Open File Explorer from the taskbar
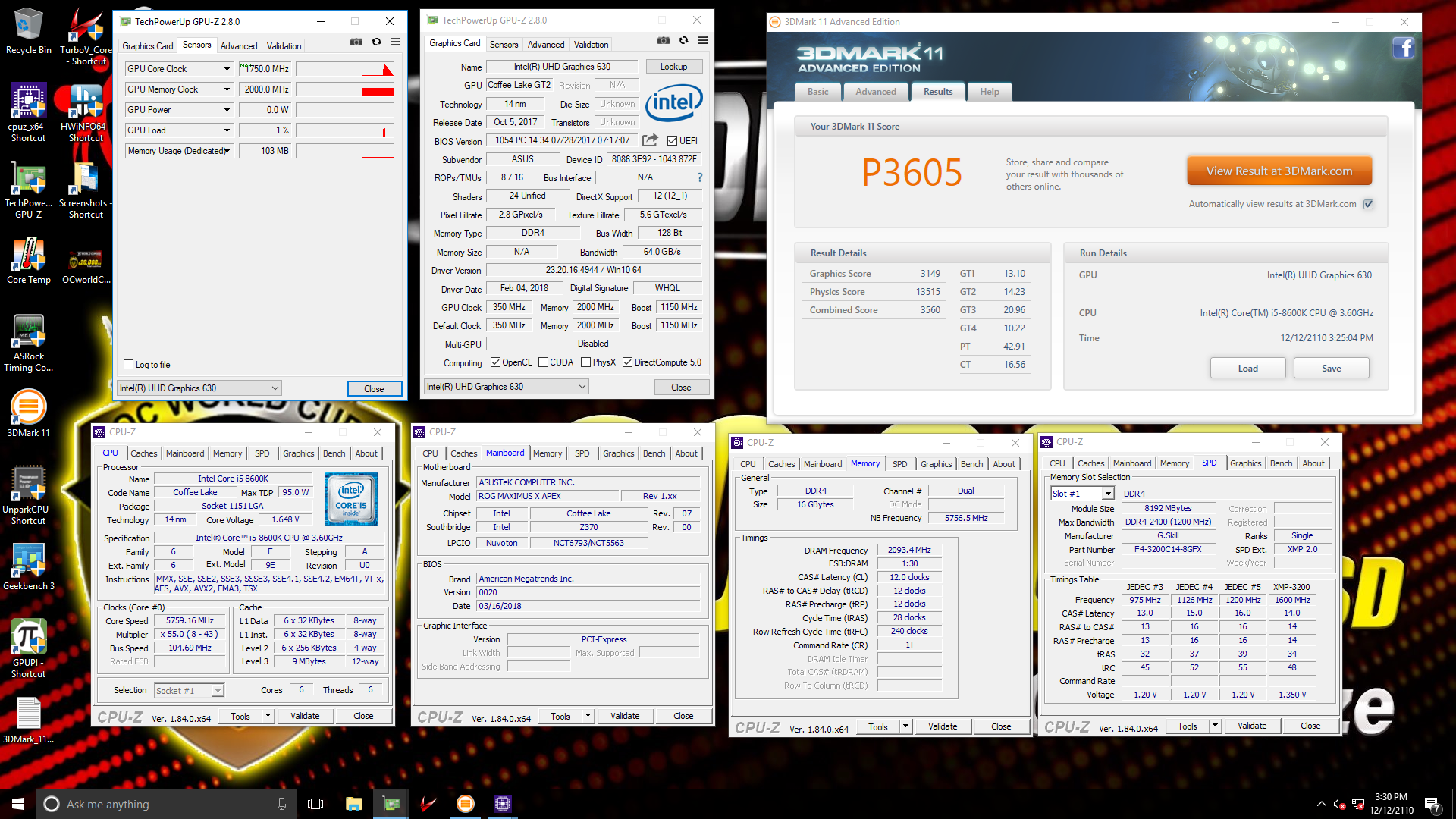This screenshot has width=1456, height=819. (353, 804)
